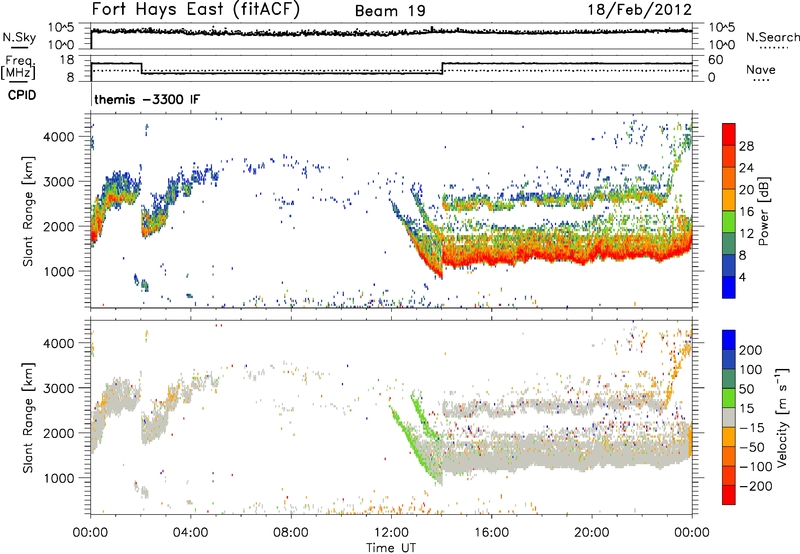Image resolution: width=800 pixels, height=554 pixels.
Task: Click the N.Sky legend label
Action: [19, 37]
